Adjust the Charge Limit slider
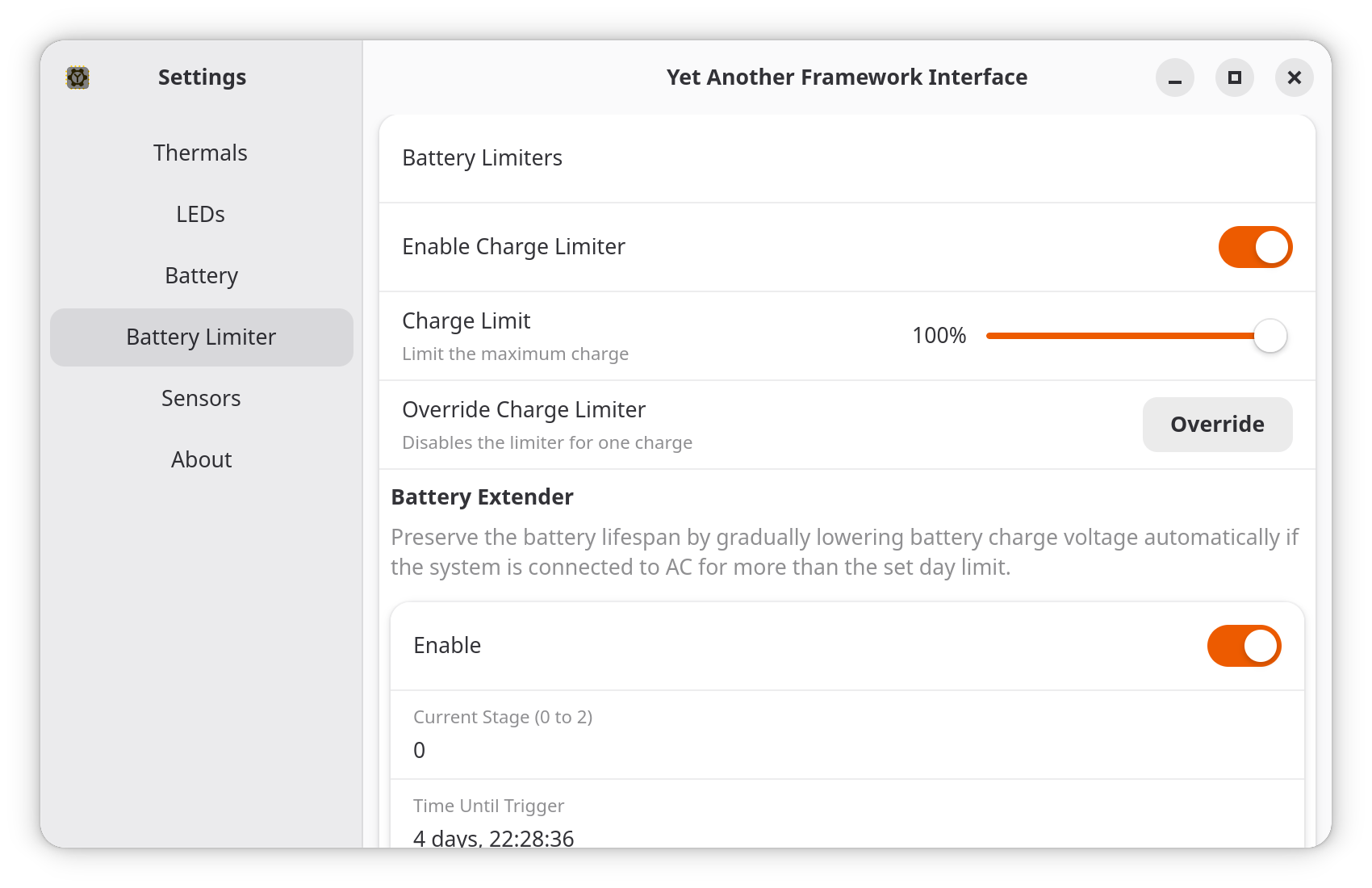The image size is (1372, 888). click(x=1271, y=336)
